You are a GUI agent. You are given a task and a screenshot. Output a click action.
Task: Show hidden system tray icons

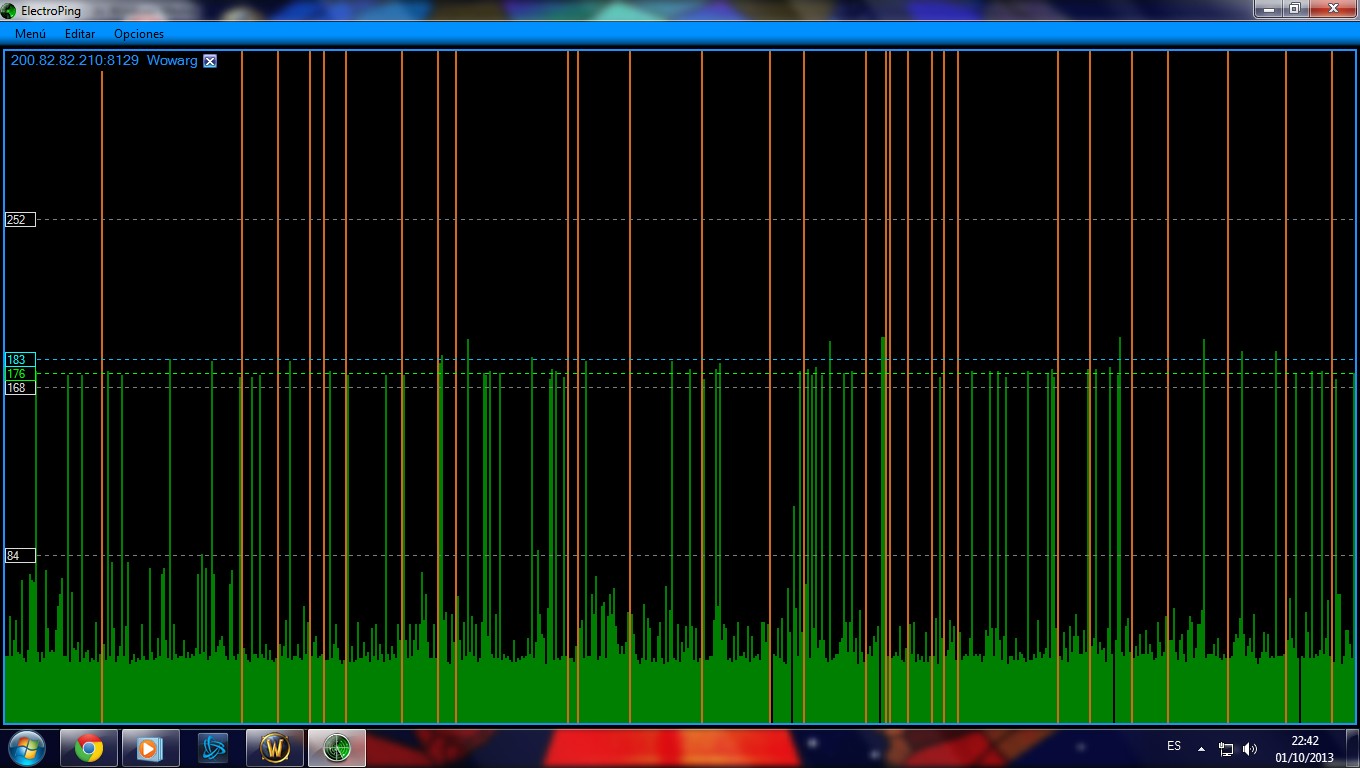point(1201,748)
